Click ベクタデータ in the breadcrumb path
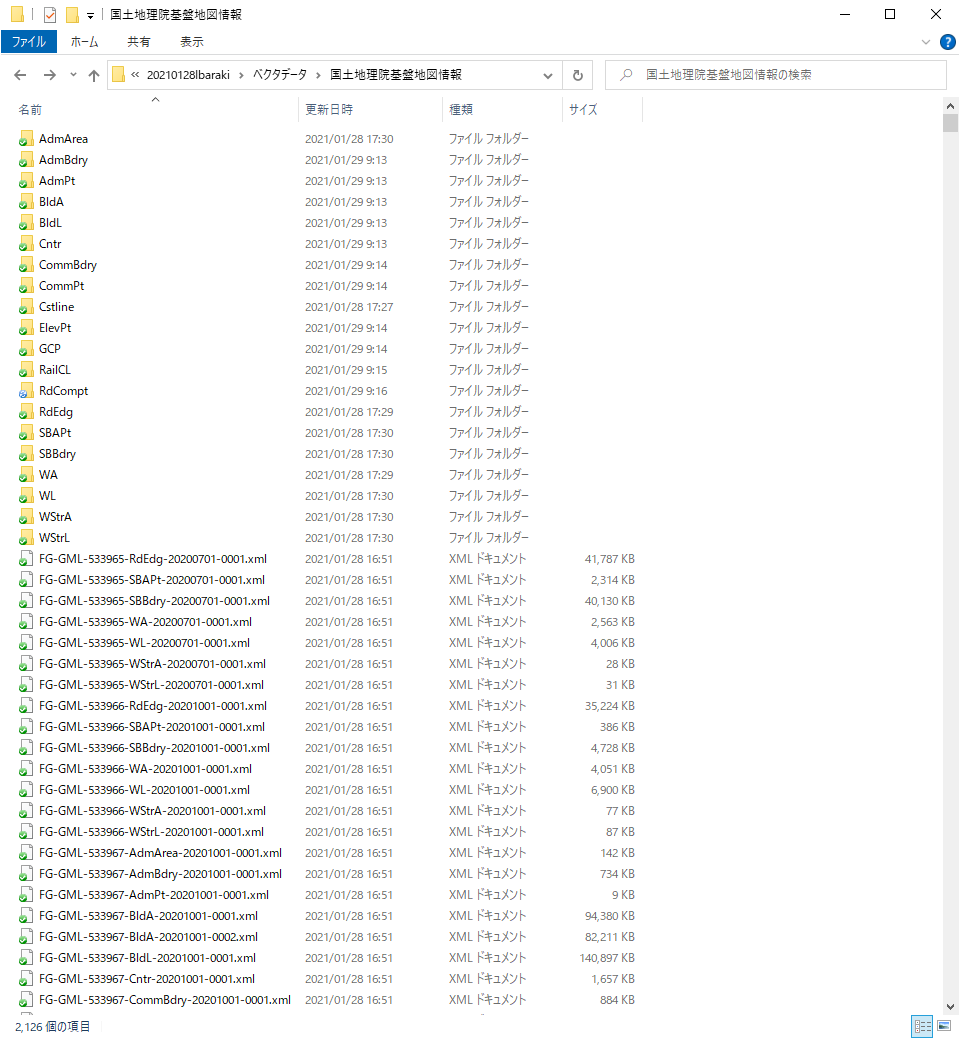The width and height of the screenshot is (960, 1038). 279,75
